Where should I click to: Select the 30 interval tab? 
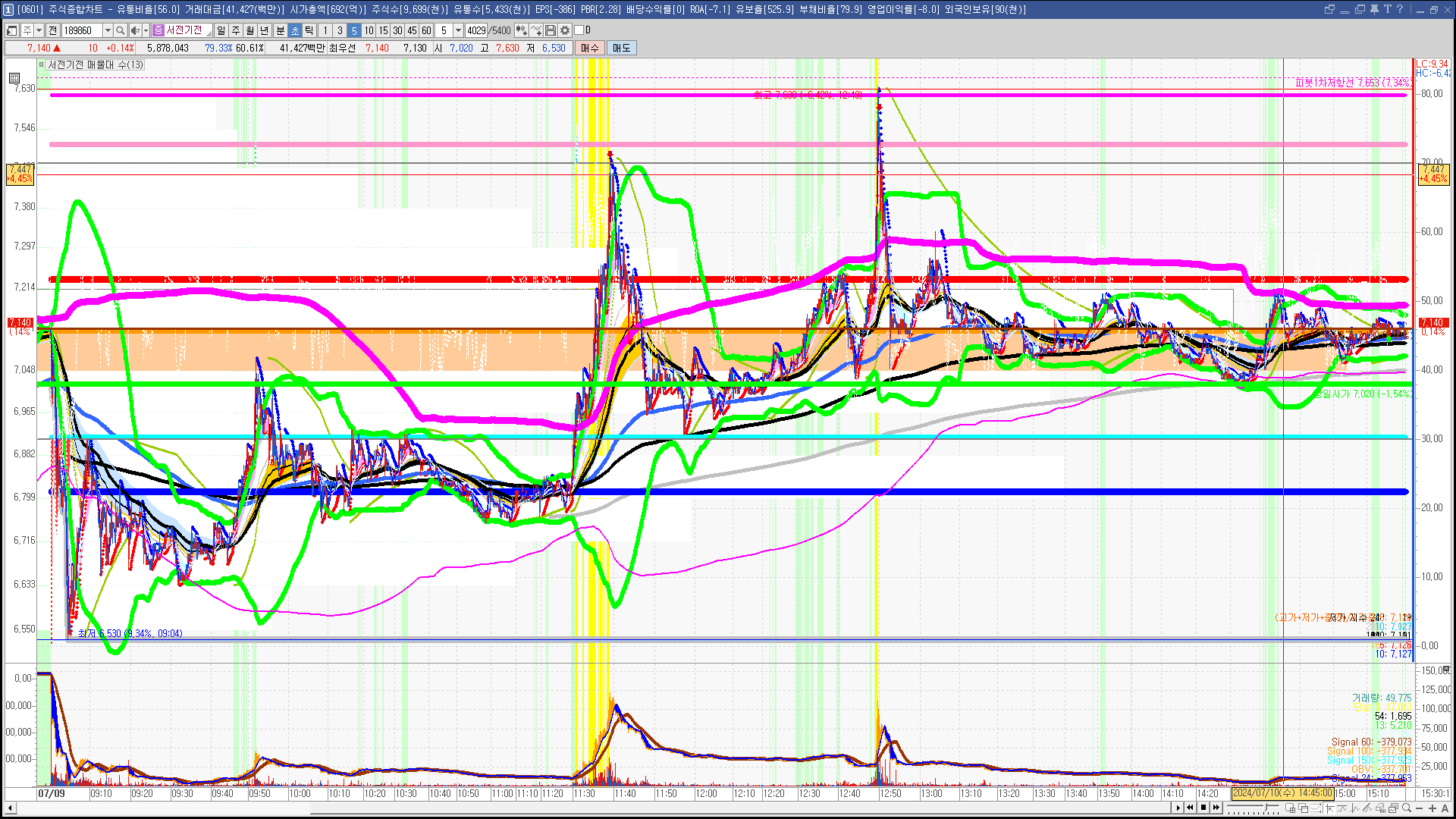tap(397, 30)
